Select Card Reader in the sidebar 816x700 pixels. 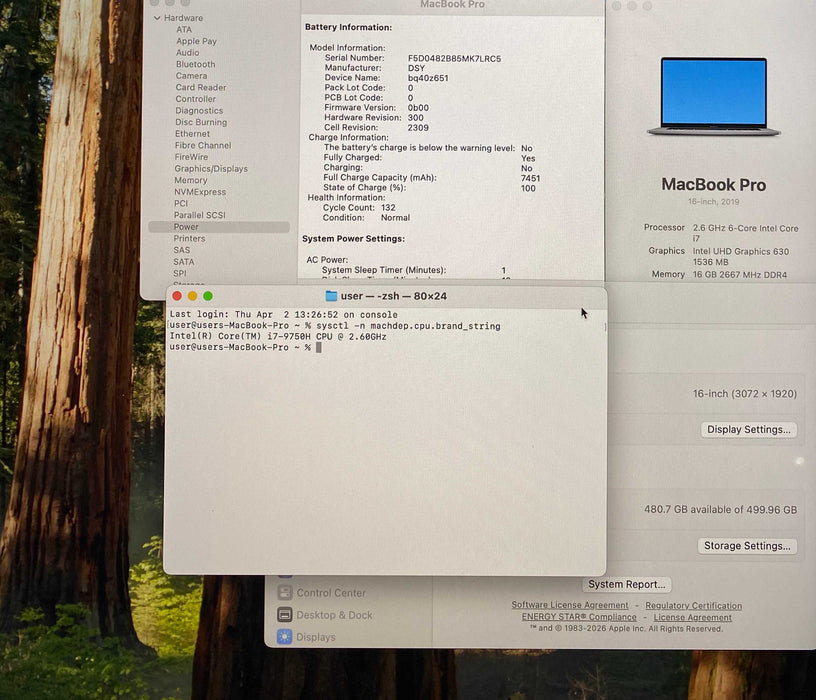200,87
